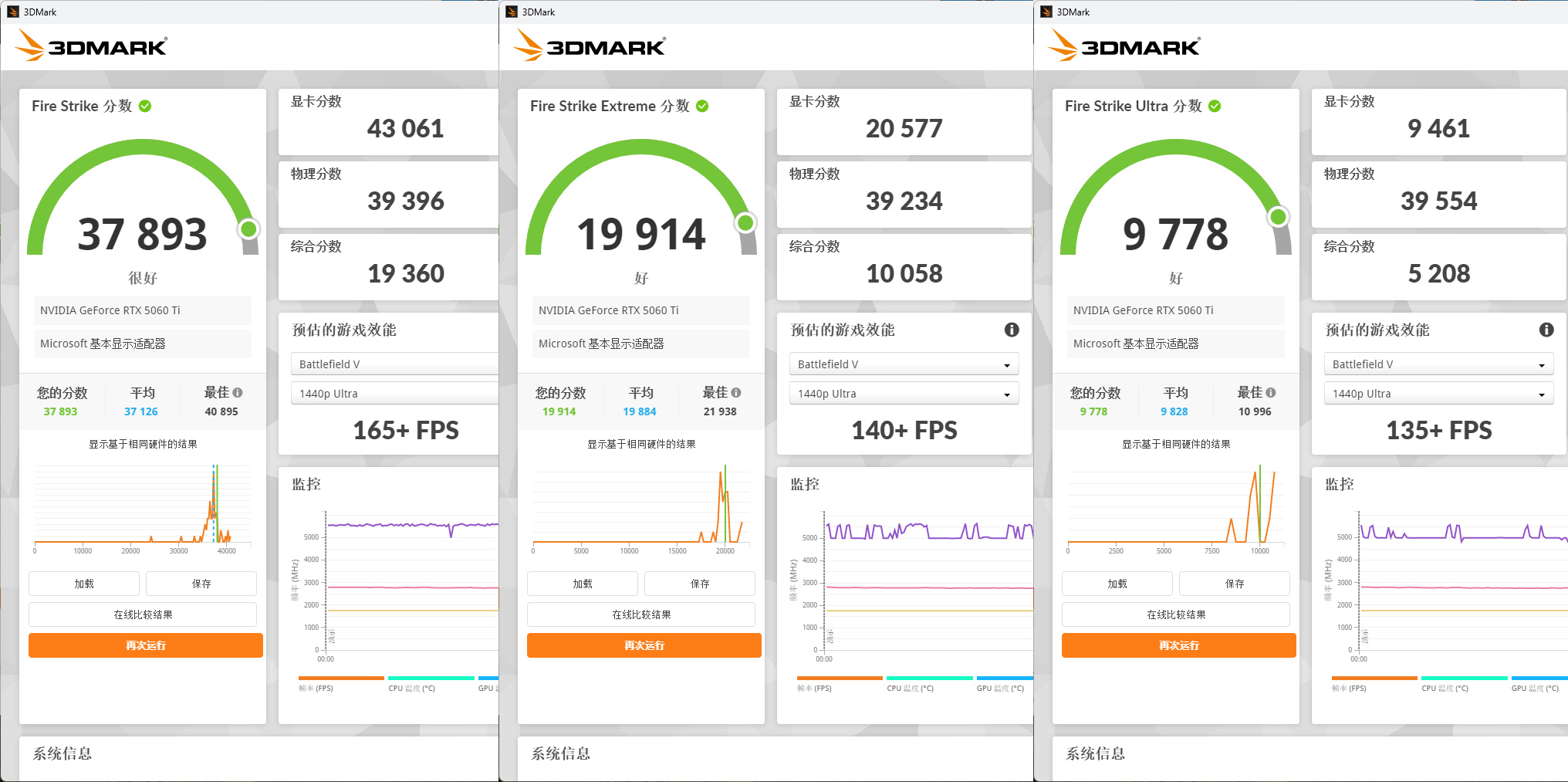This screenshot has width=1568, height=782.
Task: Click the info icon next to 最佳 10 996
Action: point(1271,392)
